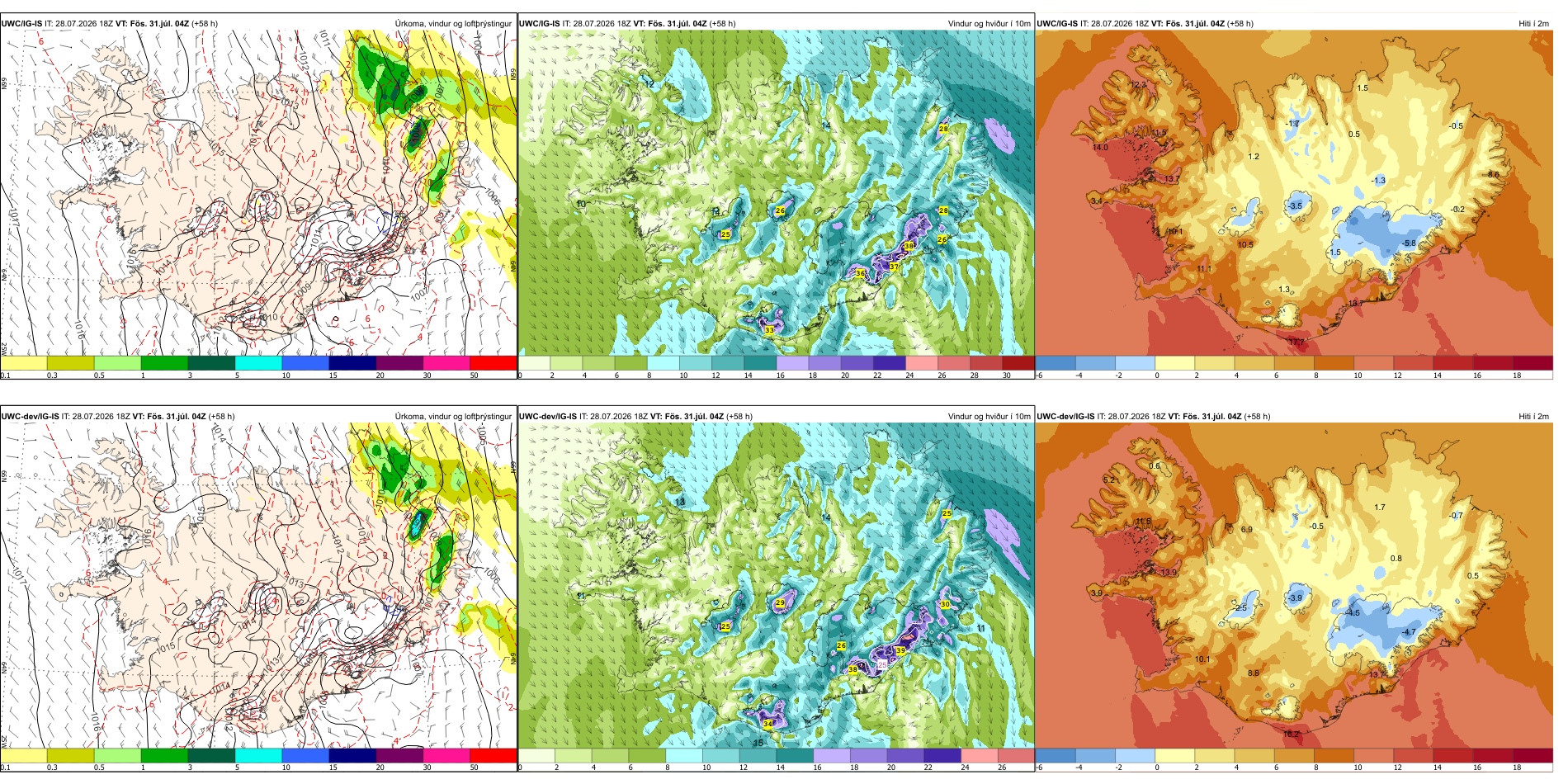Image resolution: width=1568 pixels, height=784 pixels.
Task: Click the 17.7 temperature value on top temperature map
Action: click(x=1297, y=342)
